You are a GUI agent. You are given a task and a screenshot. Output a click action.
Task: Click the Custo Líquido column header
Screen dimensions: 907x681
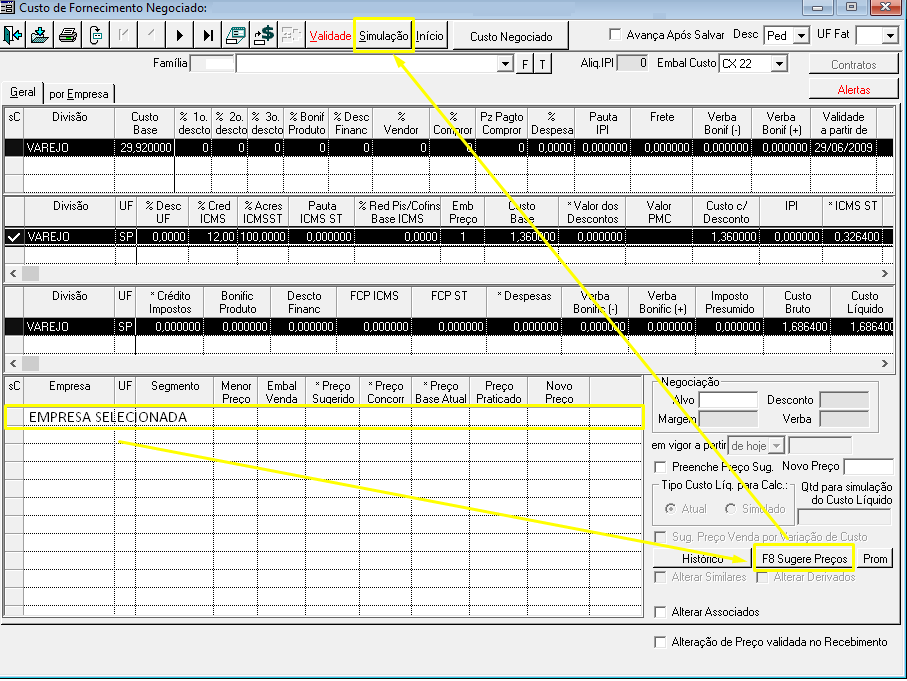coord(864,302)
